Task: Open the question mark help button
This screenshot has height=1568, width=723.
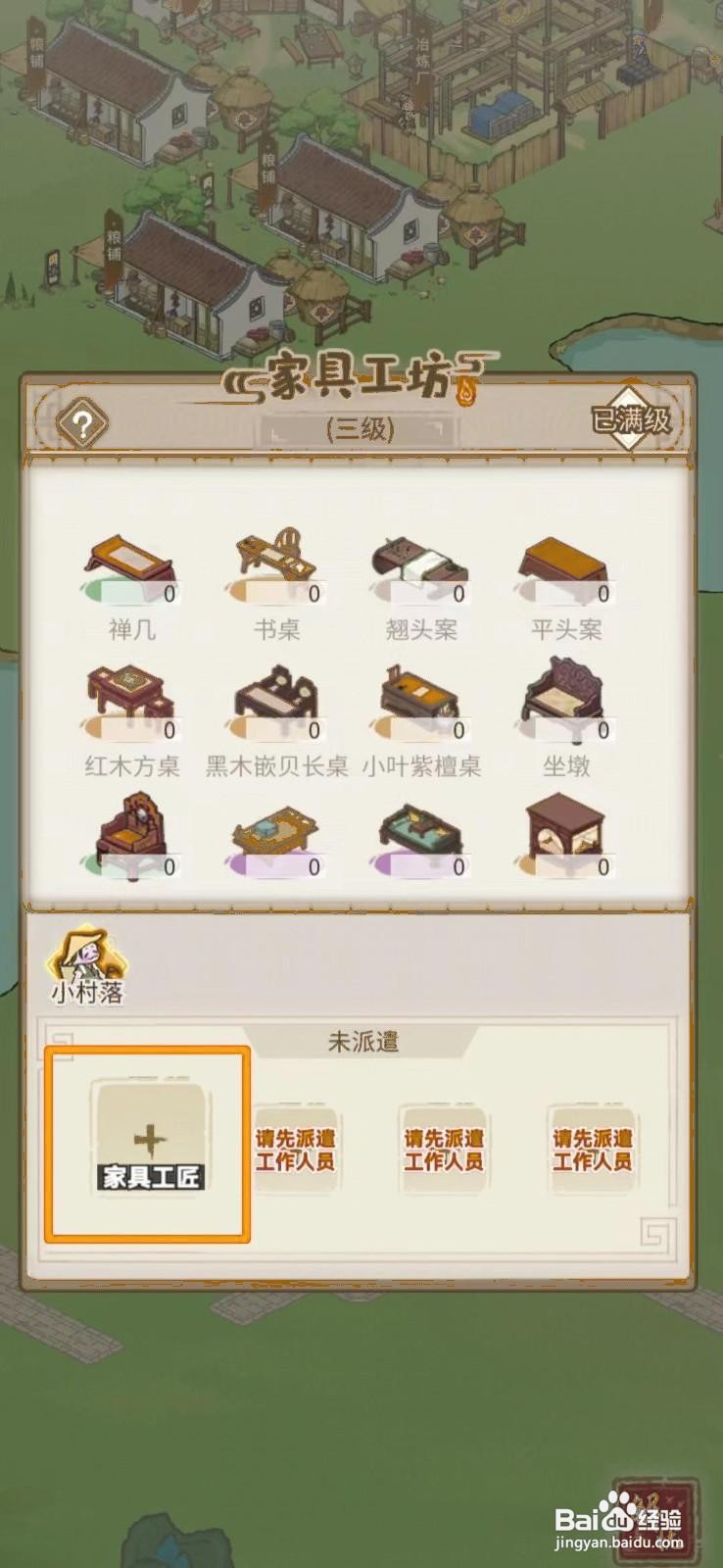Action: tap(82, 424)
